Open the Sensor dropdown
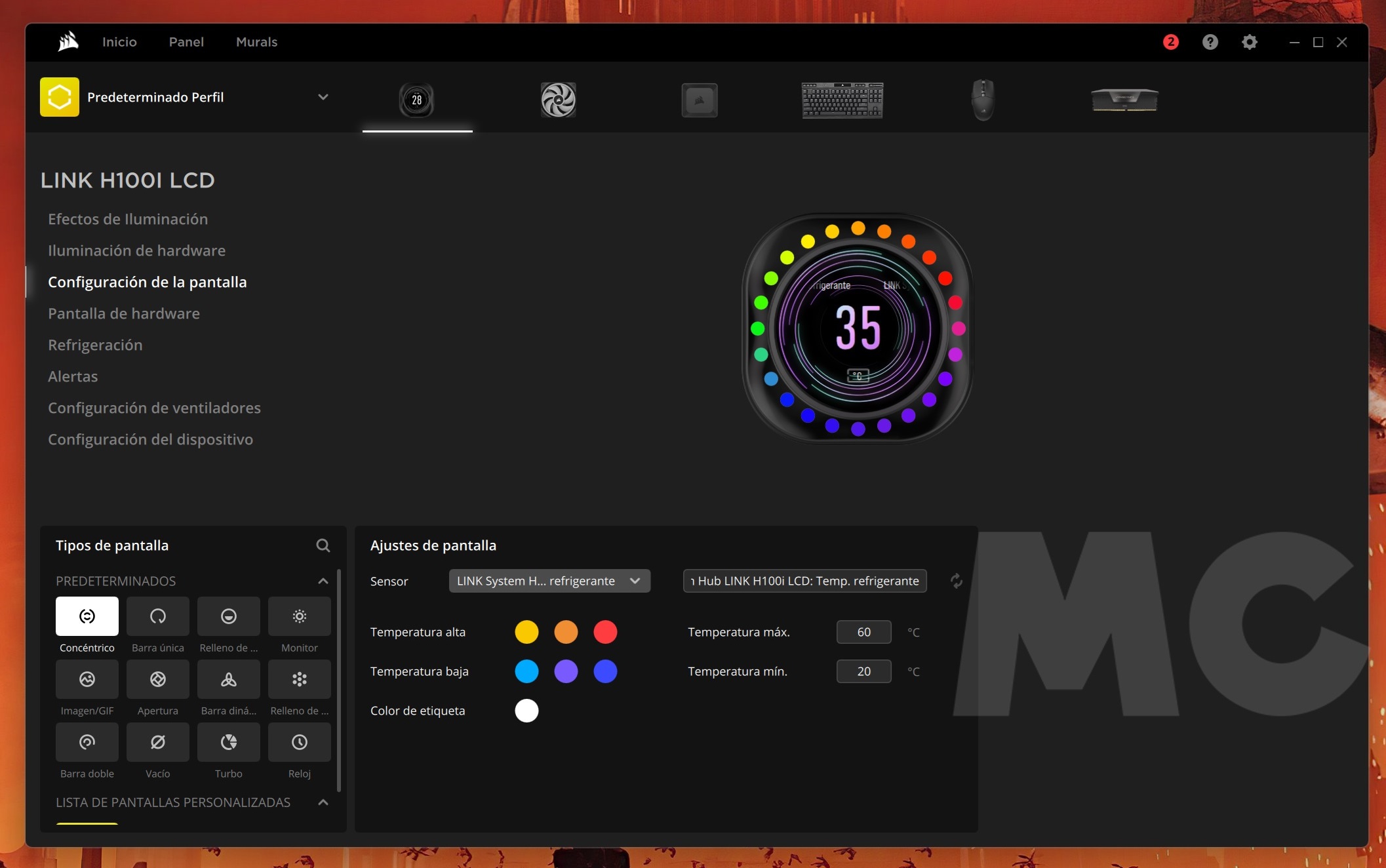The width and height of the screenshot is (1386, 868). click(549, 581)
